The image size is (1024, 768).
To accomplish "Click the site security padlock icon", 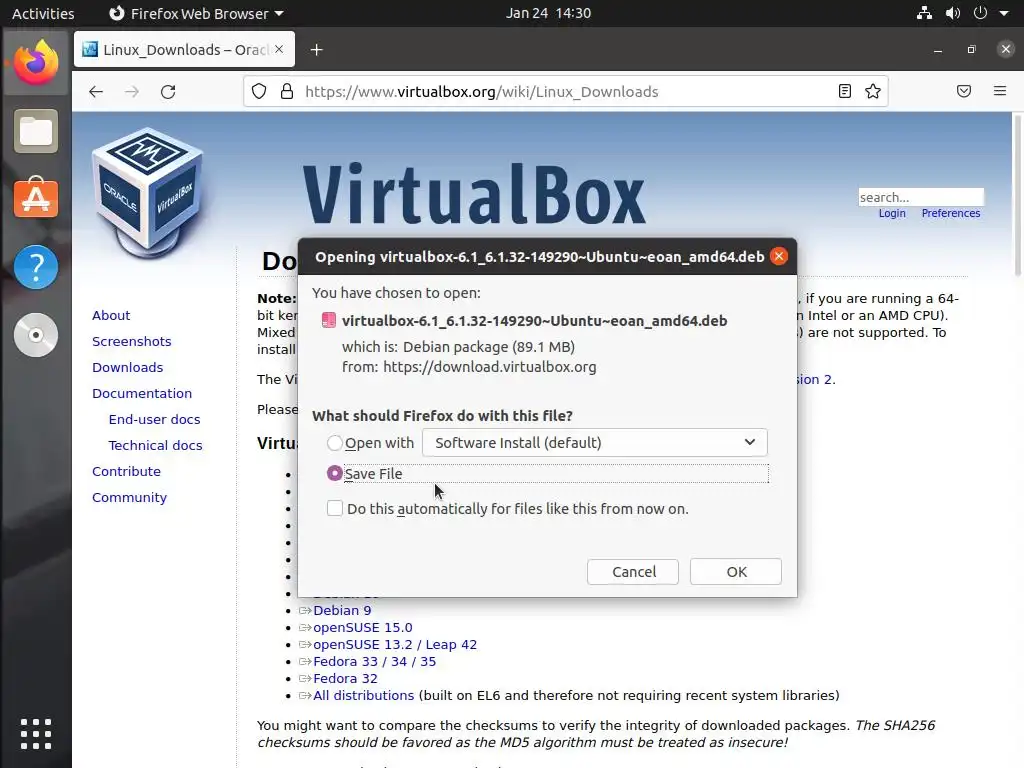I will pos(287,91).
